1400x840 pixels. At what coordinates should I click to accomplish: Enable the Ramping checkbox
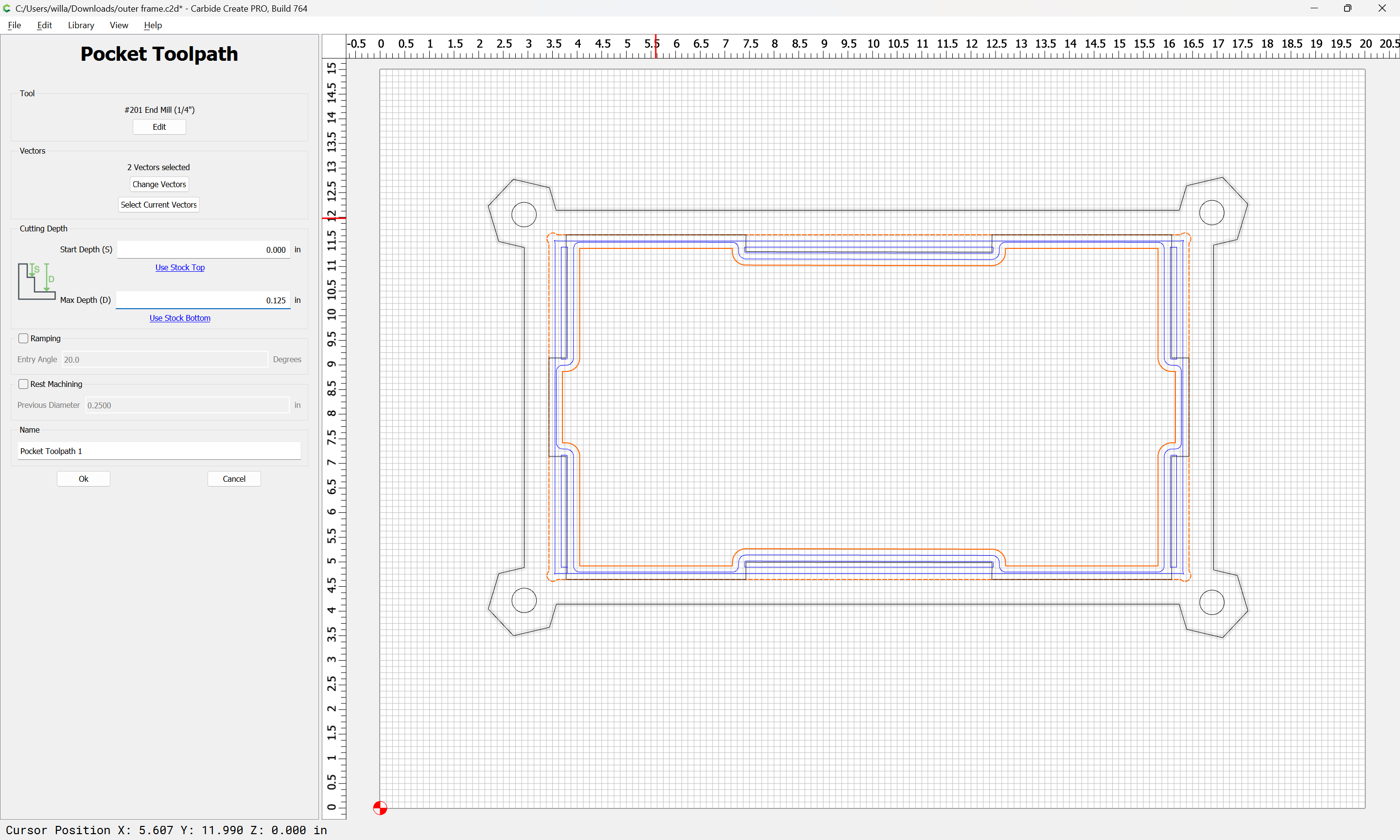pyautogui.click(x=23, y=338)
